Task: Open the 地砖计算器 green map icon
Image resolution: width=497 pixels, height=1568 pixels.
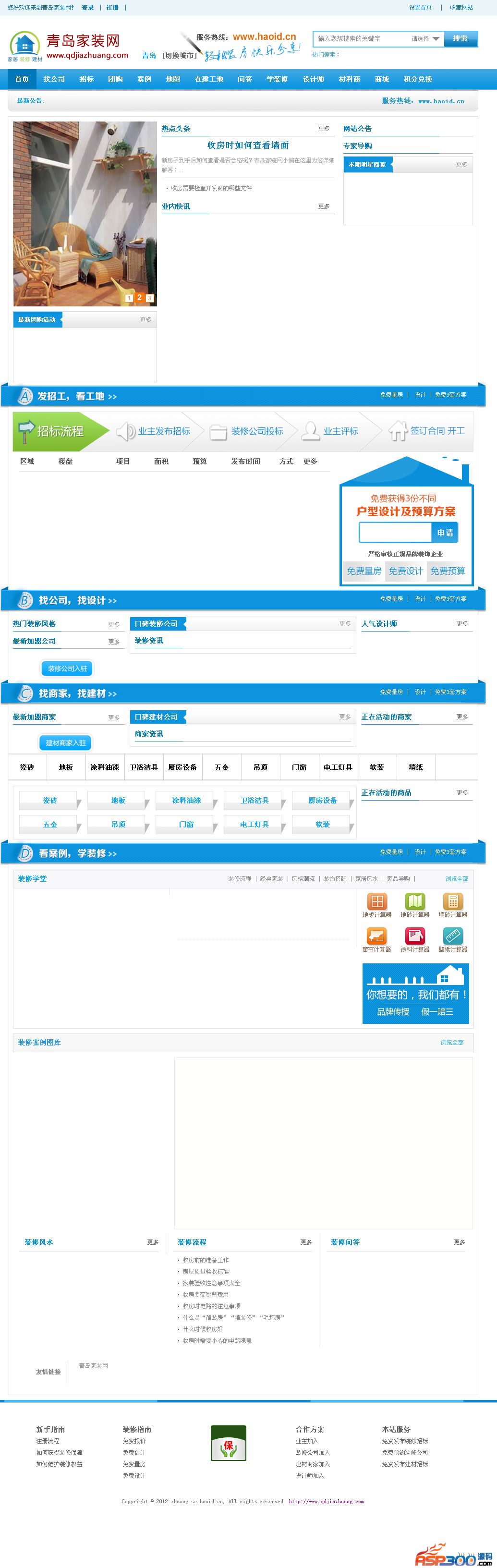Action: [415, 901]
